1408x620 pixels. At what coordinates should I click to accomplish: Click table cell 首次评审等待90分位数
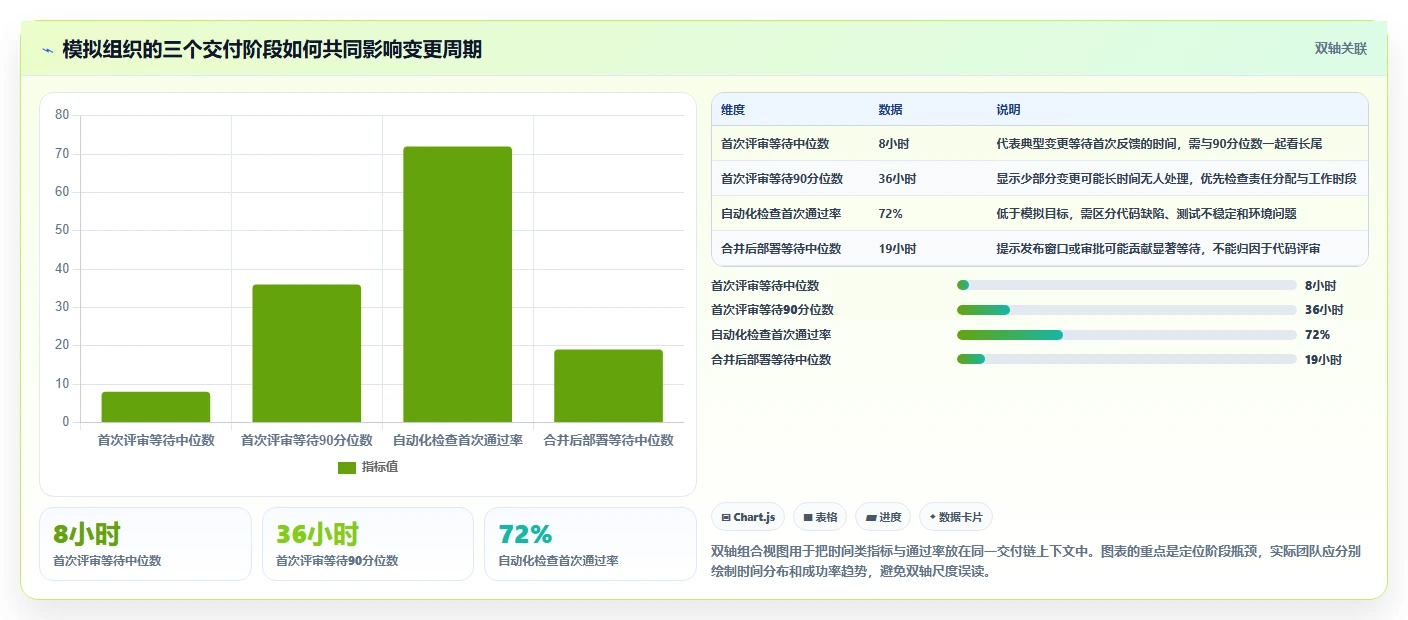782,179
